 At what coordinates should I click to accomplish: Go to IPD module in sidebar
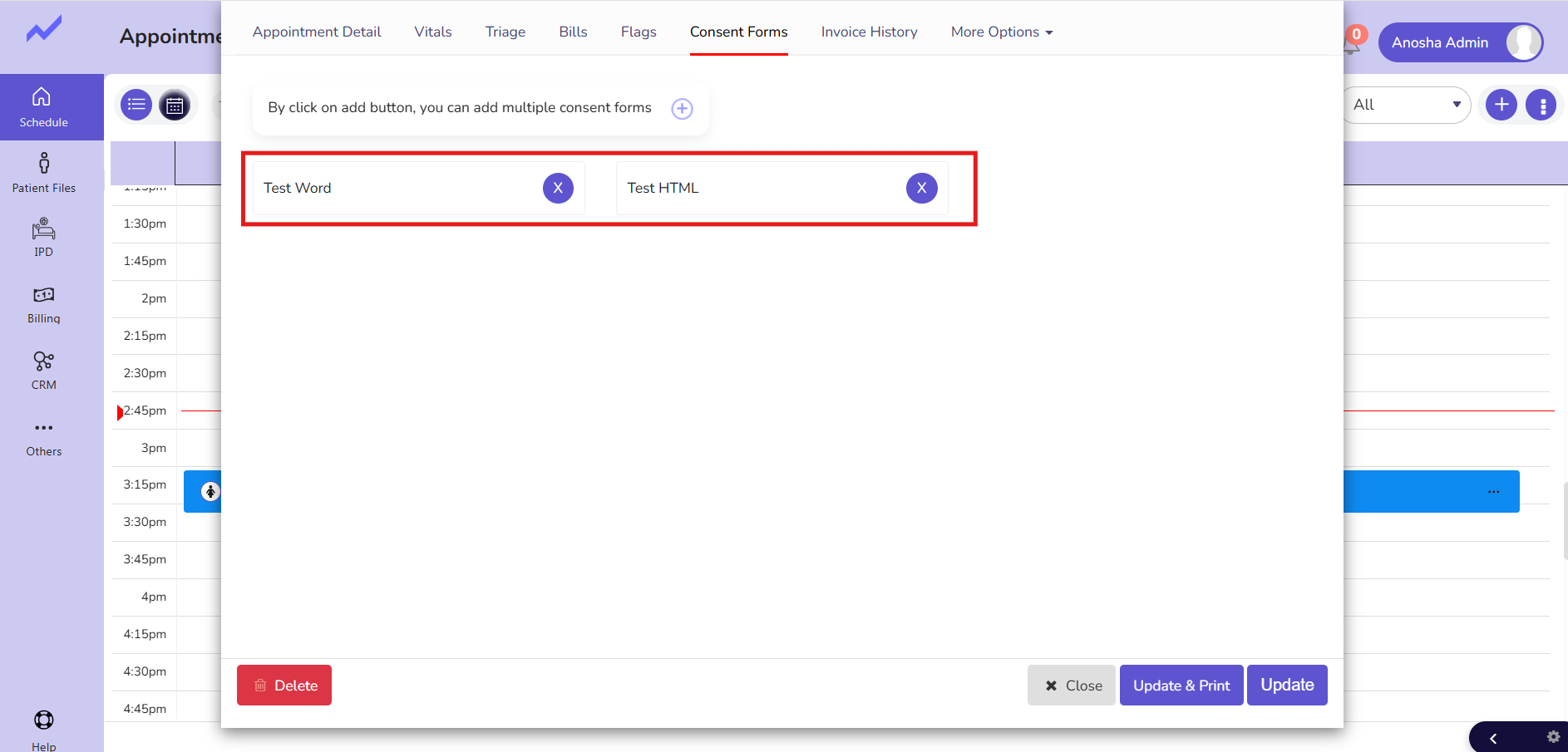pyautogui.click(x=43, y=238)
